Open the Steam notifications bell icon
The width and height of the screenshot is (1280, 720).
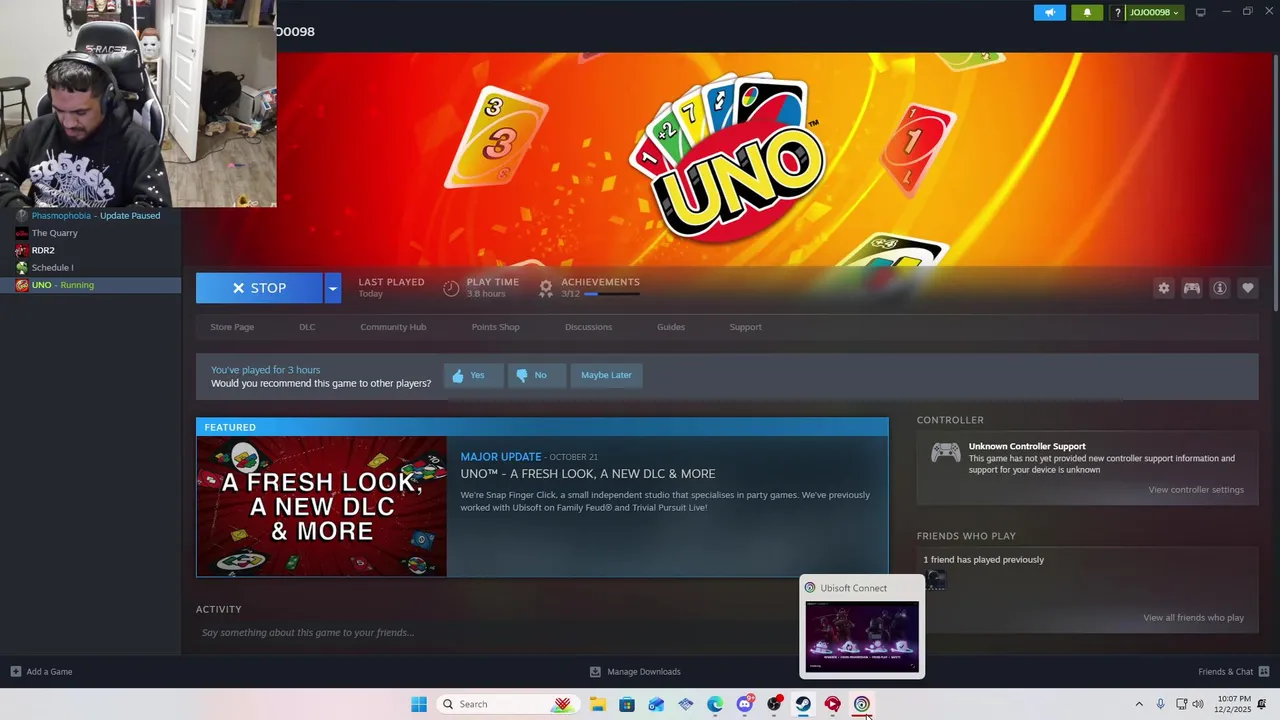click(1087, 12)
